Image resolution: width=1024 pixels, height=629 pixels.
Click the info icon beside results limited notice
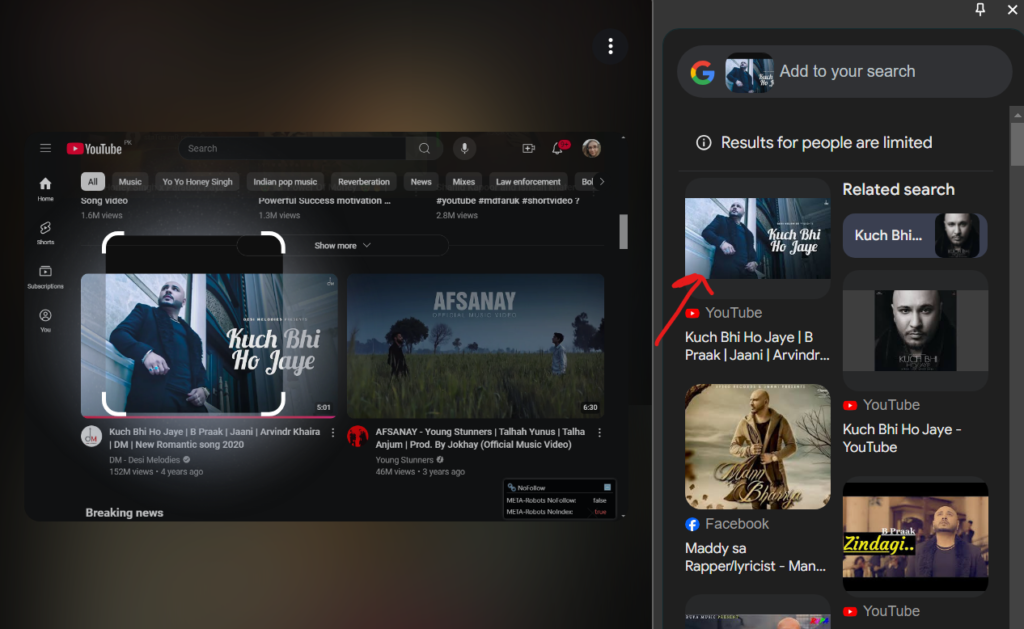pyautogui.click(x=703, y=142)
